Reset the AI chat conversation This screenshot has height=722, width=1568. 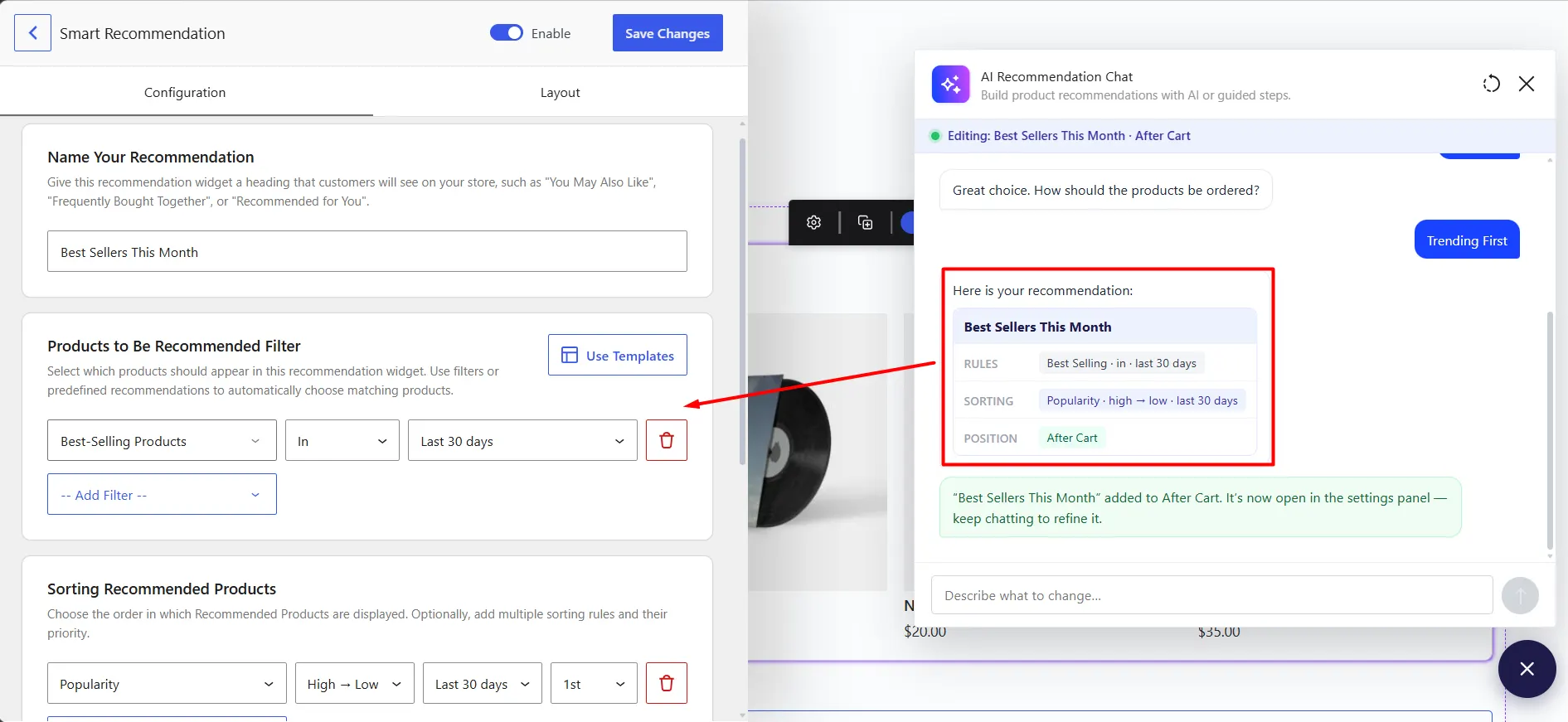(1491, 84)
